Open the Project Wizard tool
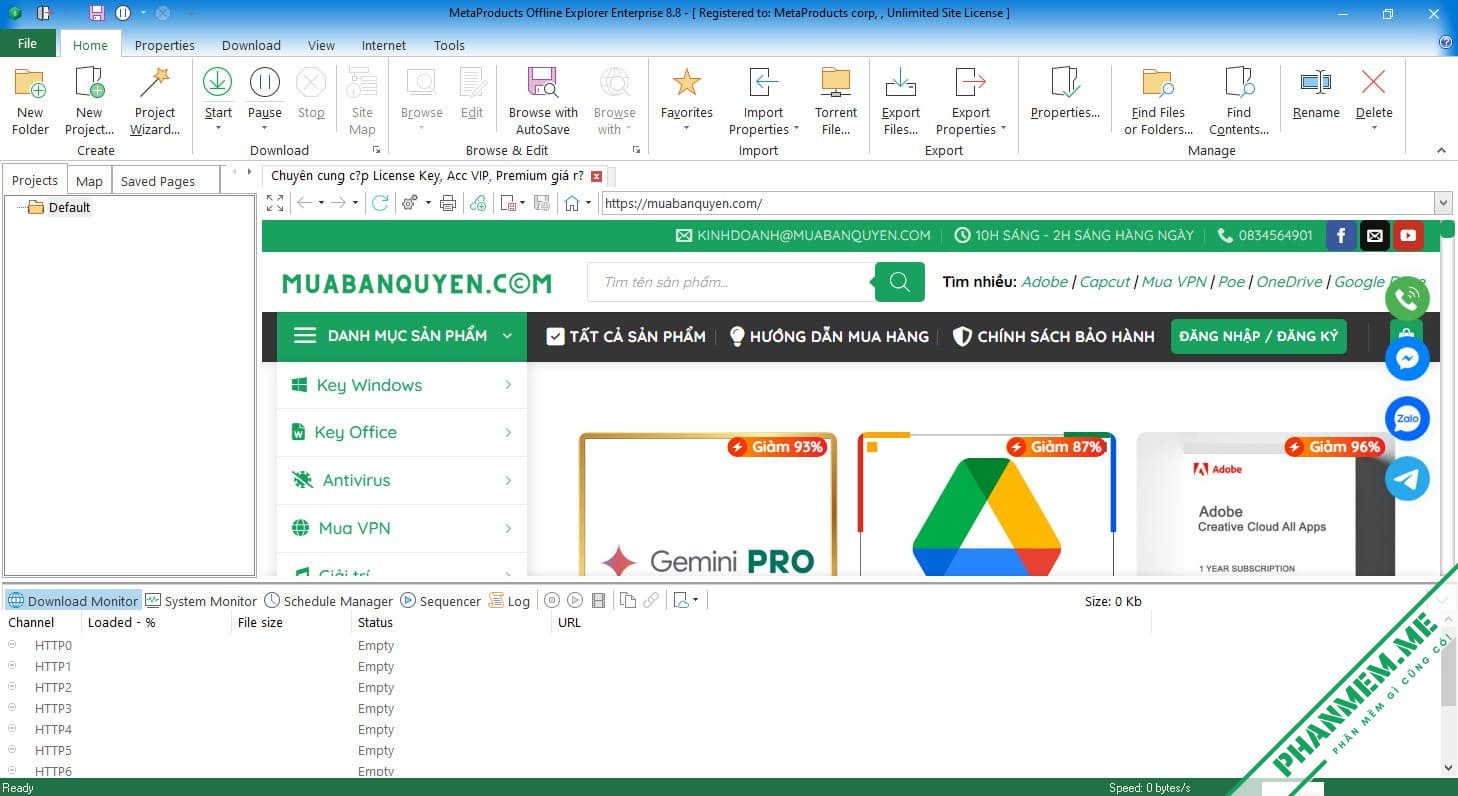1458x796 pixels. 154,101
